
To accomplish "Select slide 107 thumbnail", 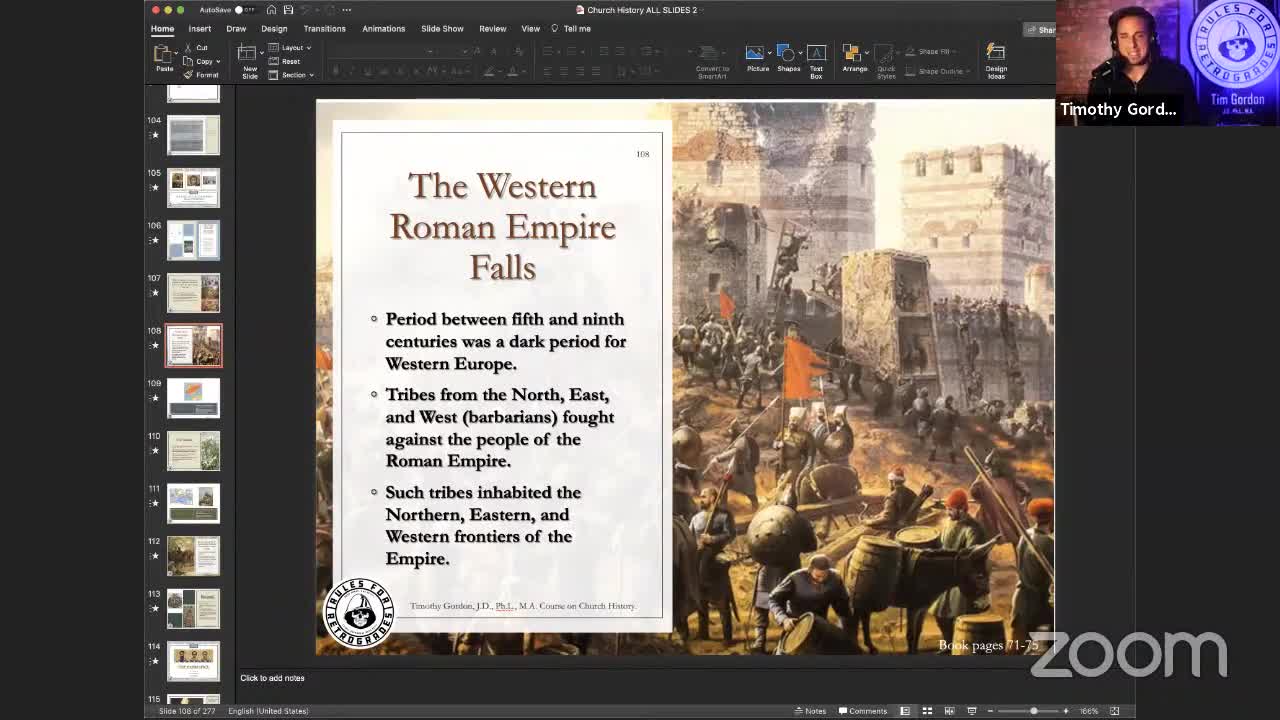I will point(193,293).
